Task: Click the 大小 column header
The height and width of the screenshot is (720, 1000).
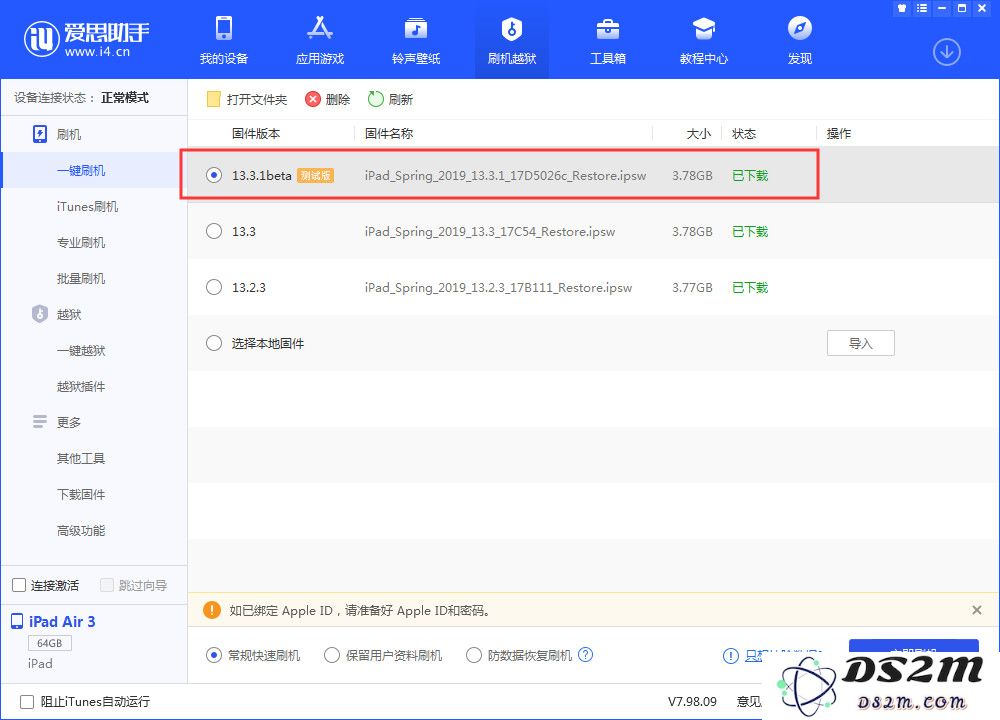Action: point(698,133)
